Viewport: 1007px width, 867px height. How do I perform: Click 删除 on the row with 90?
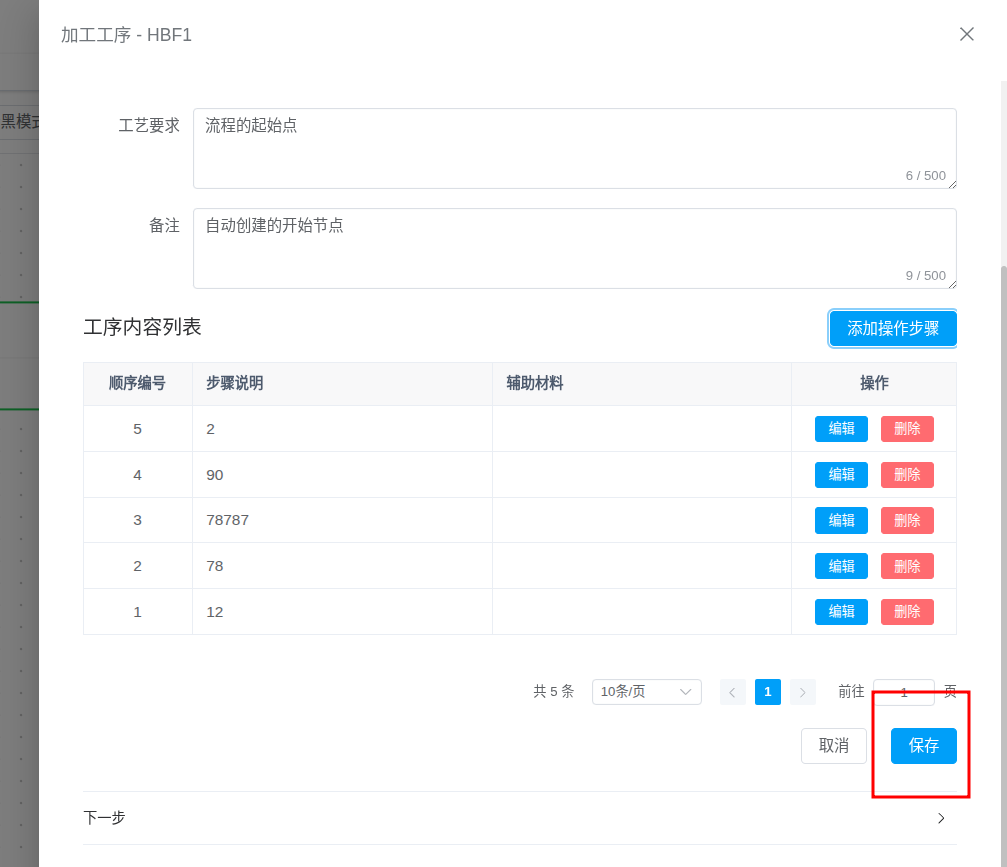pyautogui.click(x=907, y=474)
